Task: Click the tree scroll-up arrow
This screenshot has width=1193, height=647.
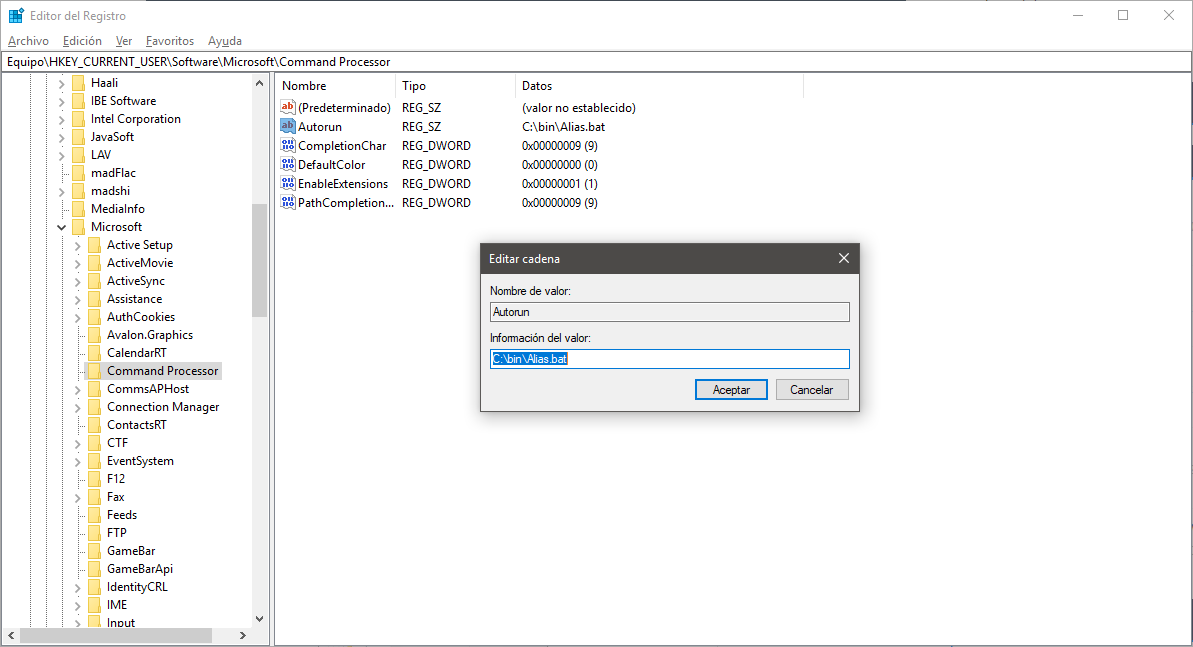Action: point(259,83)
